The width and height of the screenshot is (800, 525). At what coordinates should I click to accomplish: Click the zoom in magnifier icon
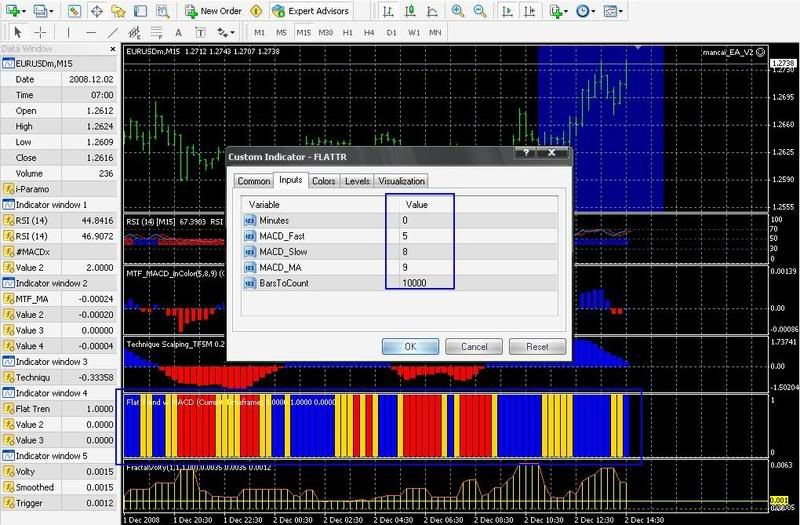coord(457,11)
